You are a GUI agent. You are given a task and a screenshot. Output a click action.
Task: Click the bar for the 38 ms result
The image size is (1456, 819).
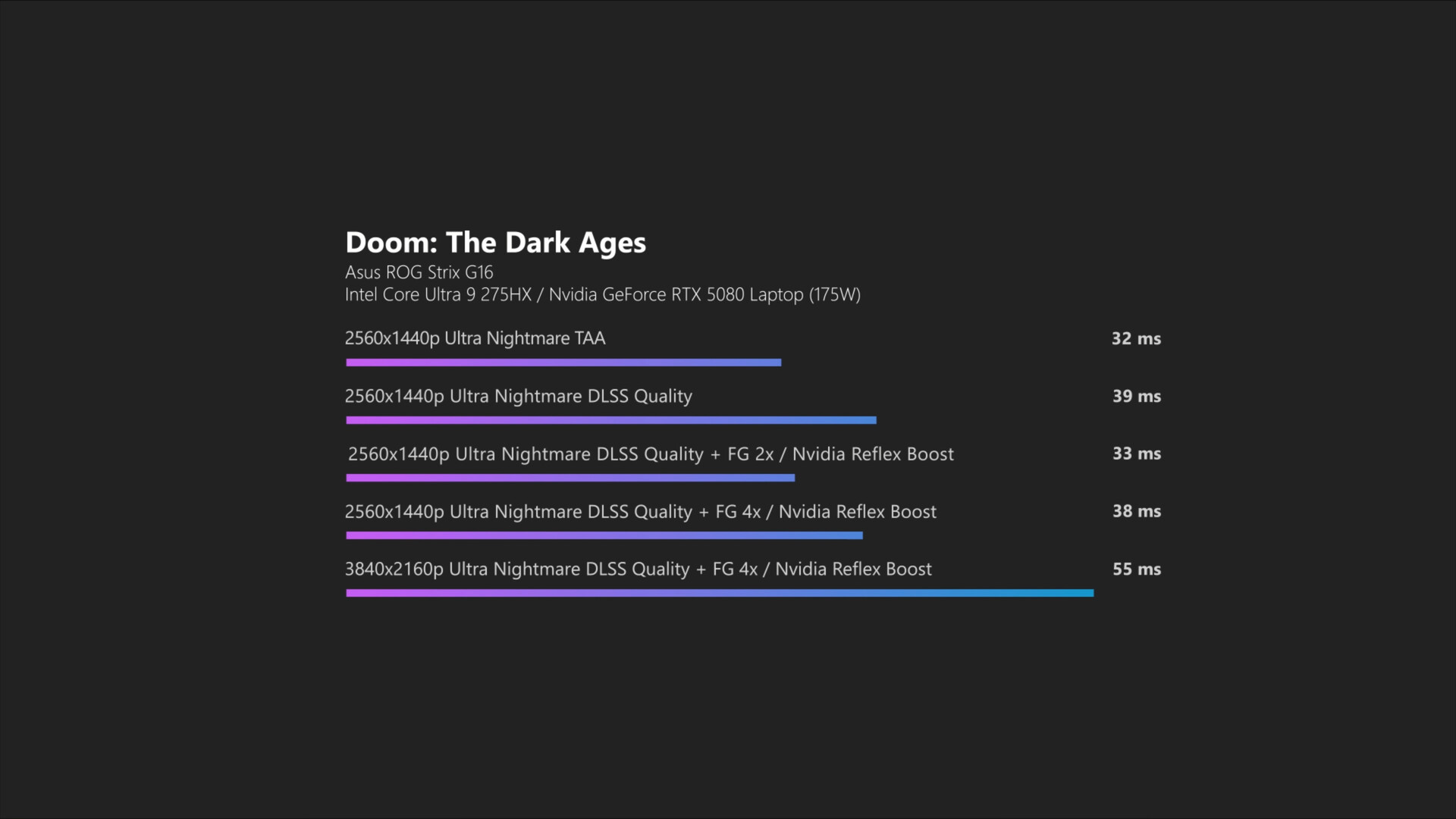coord(604,535)
